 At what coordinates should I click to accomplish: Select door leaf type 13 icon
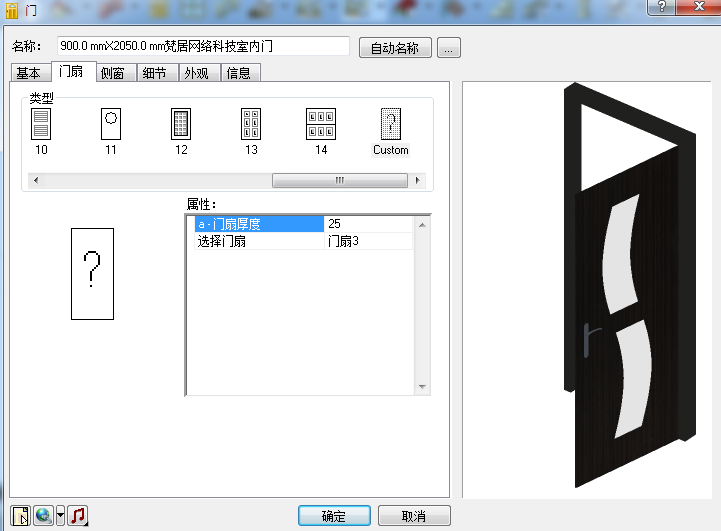pyautogui.click(x=251, y=124)
